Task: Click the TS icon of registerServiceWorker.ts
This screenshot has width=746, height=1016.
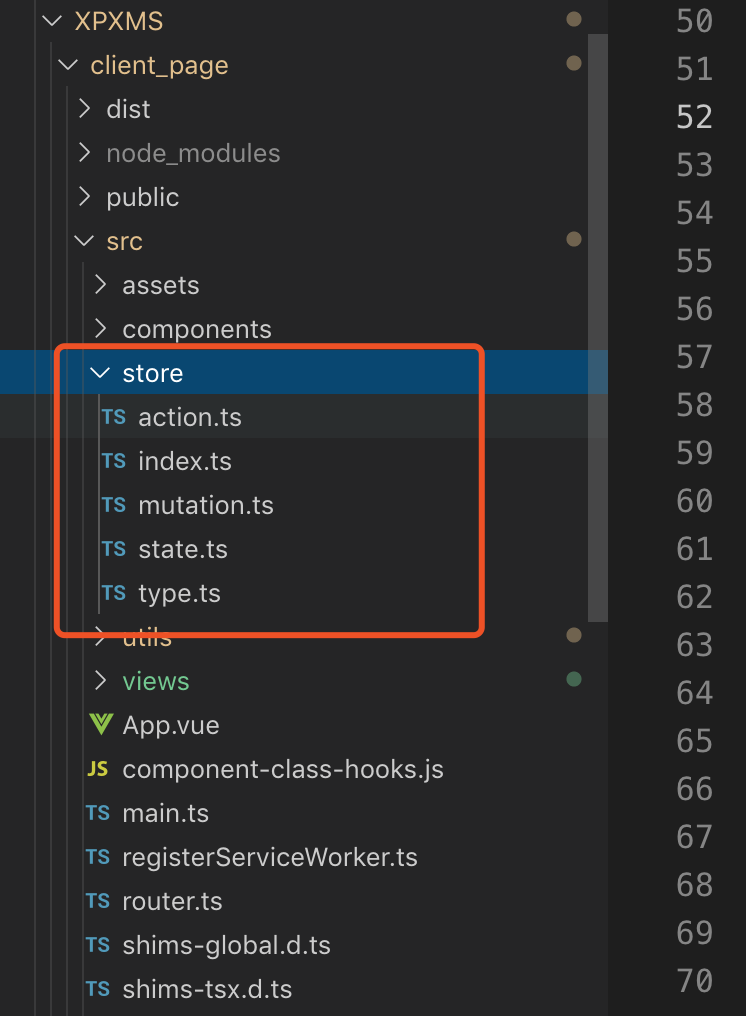Action: 98,857
